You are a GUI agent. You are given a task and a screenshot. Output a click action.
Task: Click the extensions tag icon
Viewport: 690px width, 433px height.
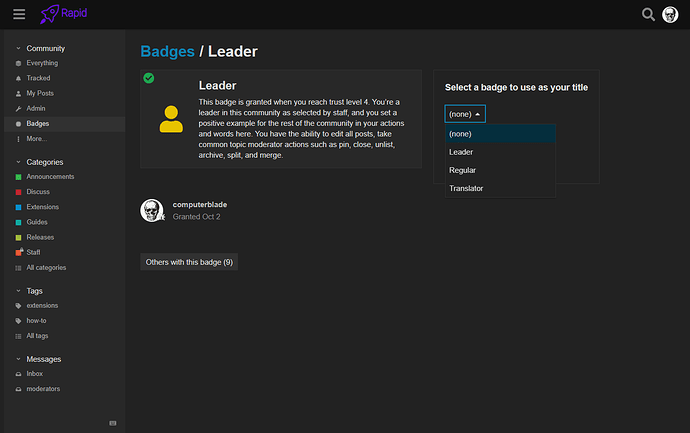click(18, 306)
